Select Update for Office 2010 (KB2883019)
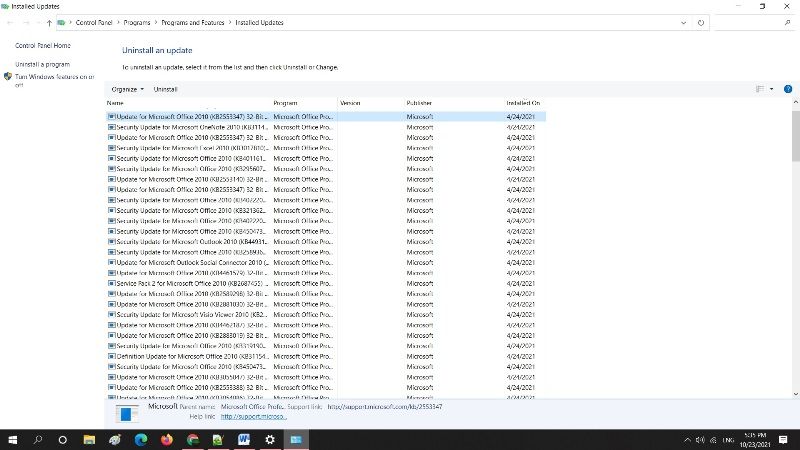This screenshot has height=450, width=800. [326, 336]
